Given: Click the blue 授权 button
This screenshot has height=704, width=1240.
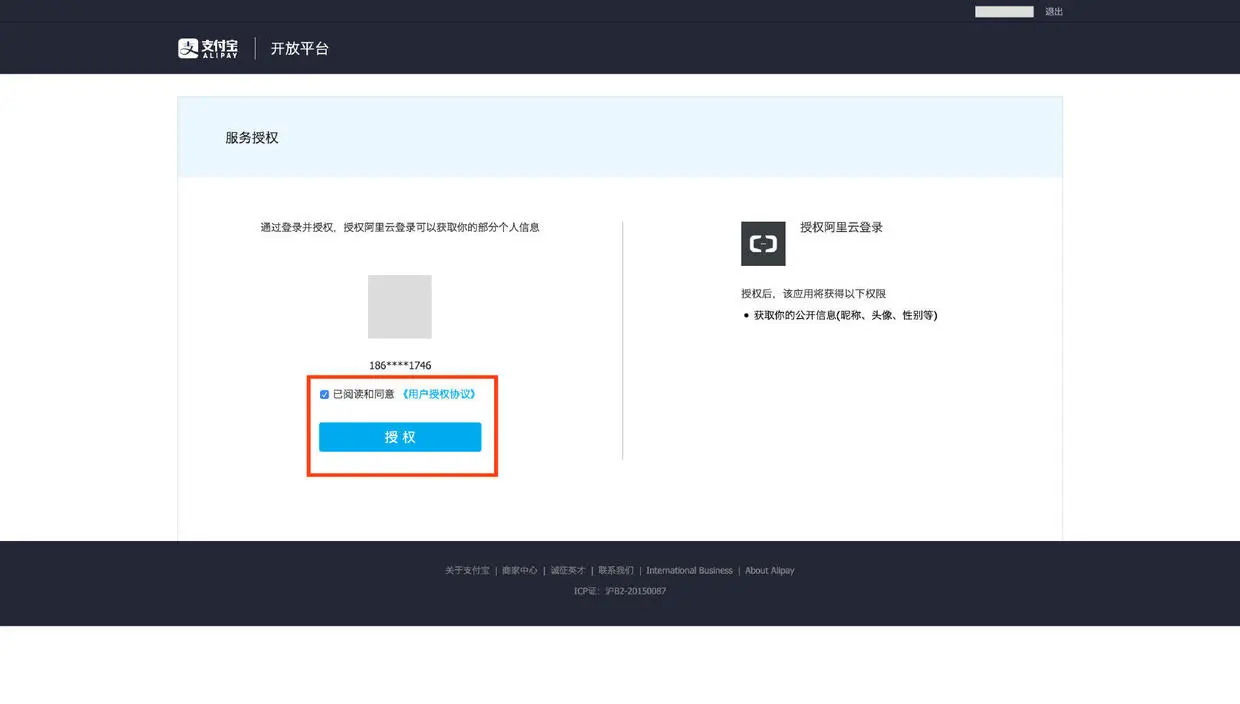Looking at the screenshot, I should [400, 437].
